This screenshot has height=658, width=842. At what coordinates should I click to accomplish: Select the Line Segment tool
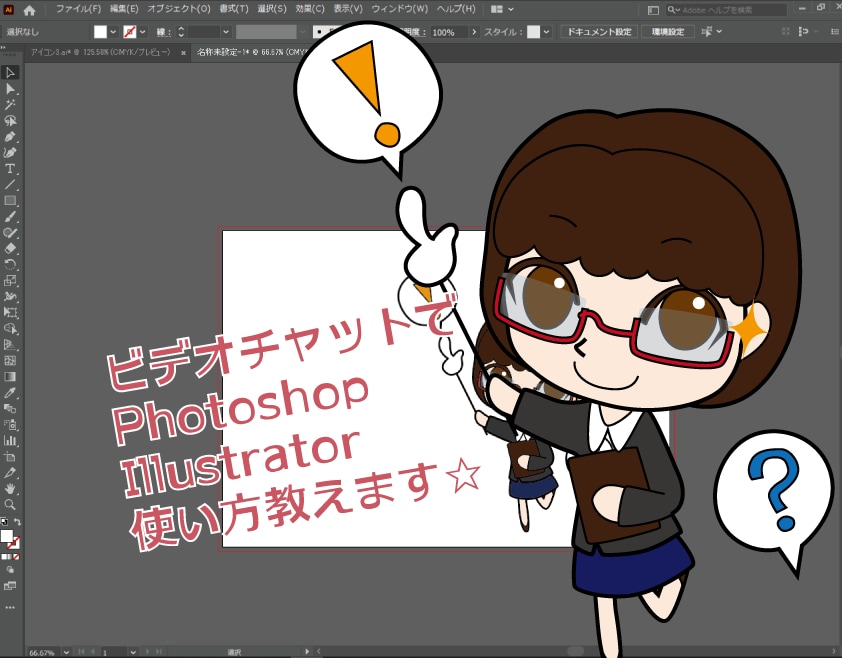[x=10, y=185]
